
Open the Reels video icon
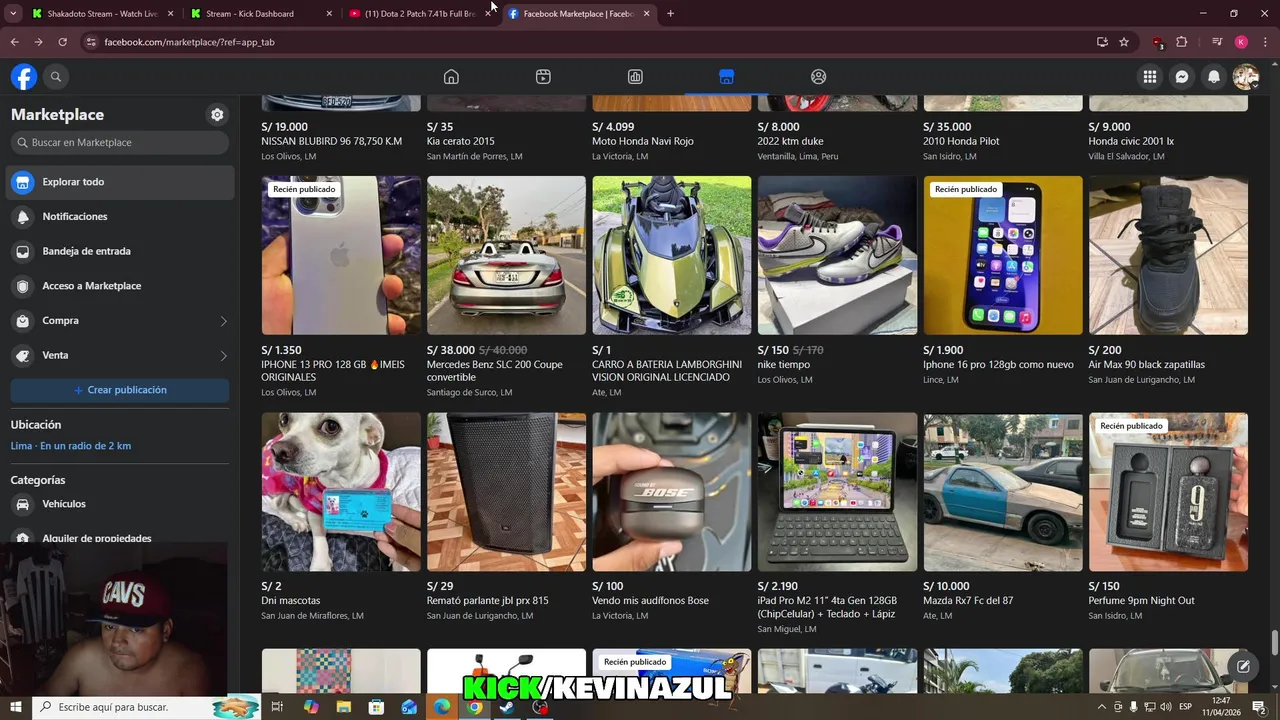(x=543, y=77)
